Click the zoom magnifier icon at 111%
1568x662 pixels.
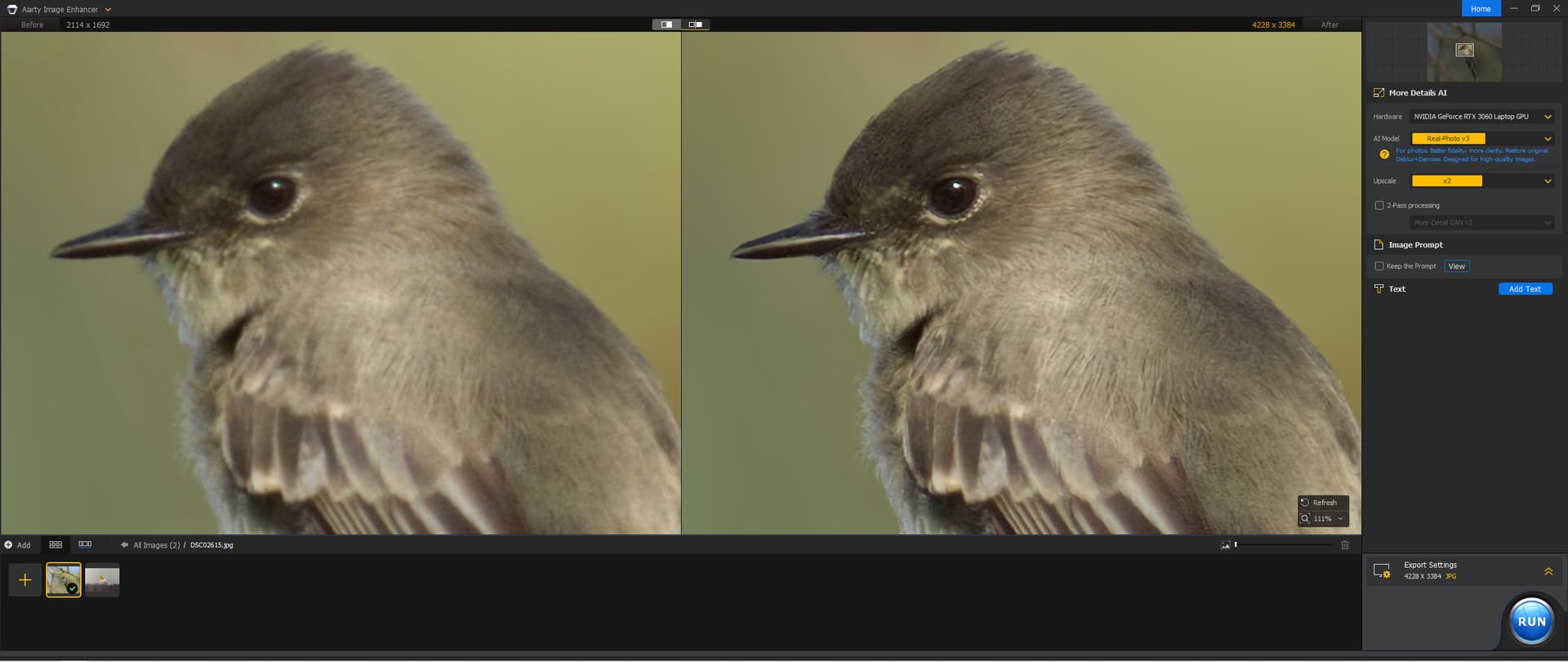coord(1305,519)
